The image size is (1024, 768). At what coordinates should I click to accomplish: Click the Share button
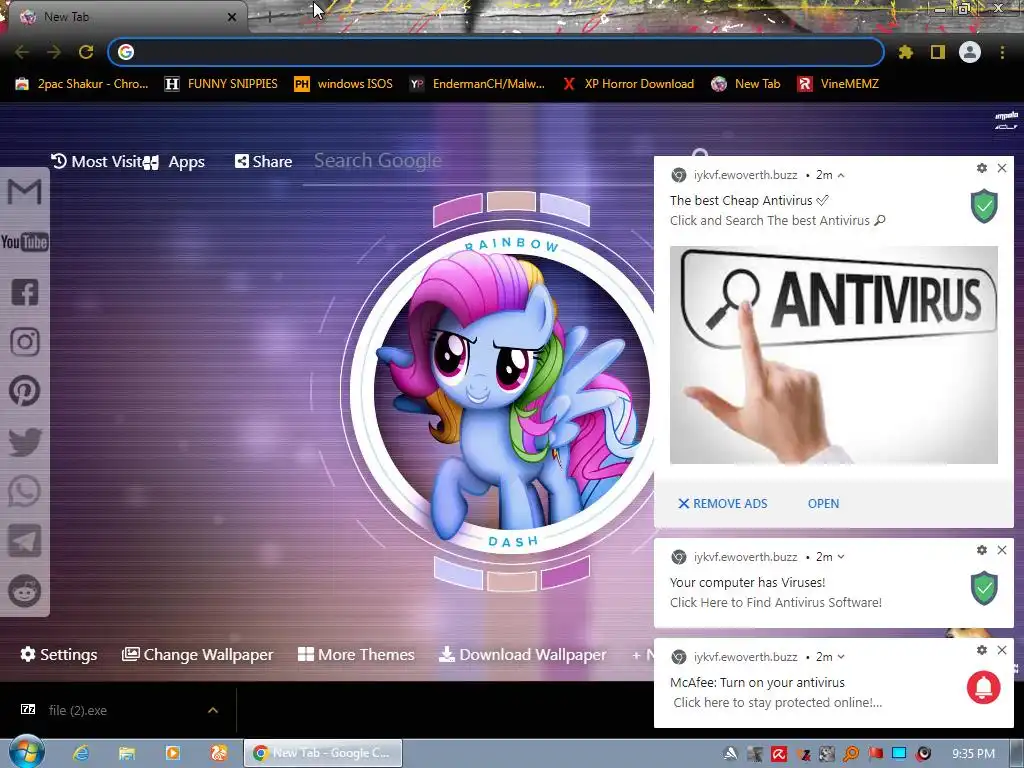coord(263,161)
